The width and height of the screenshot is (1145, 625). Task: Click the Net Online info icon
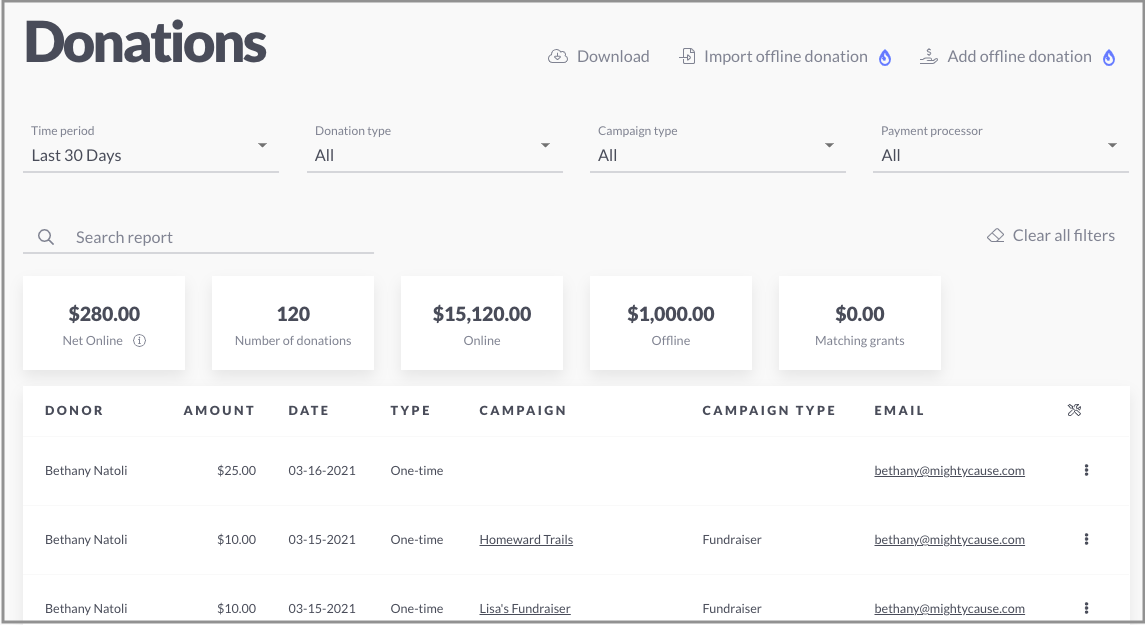pyautogui.click(x=139, y=340)
